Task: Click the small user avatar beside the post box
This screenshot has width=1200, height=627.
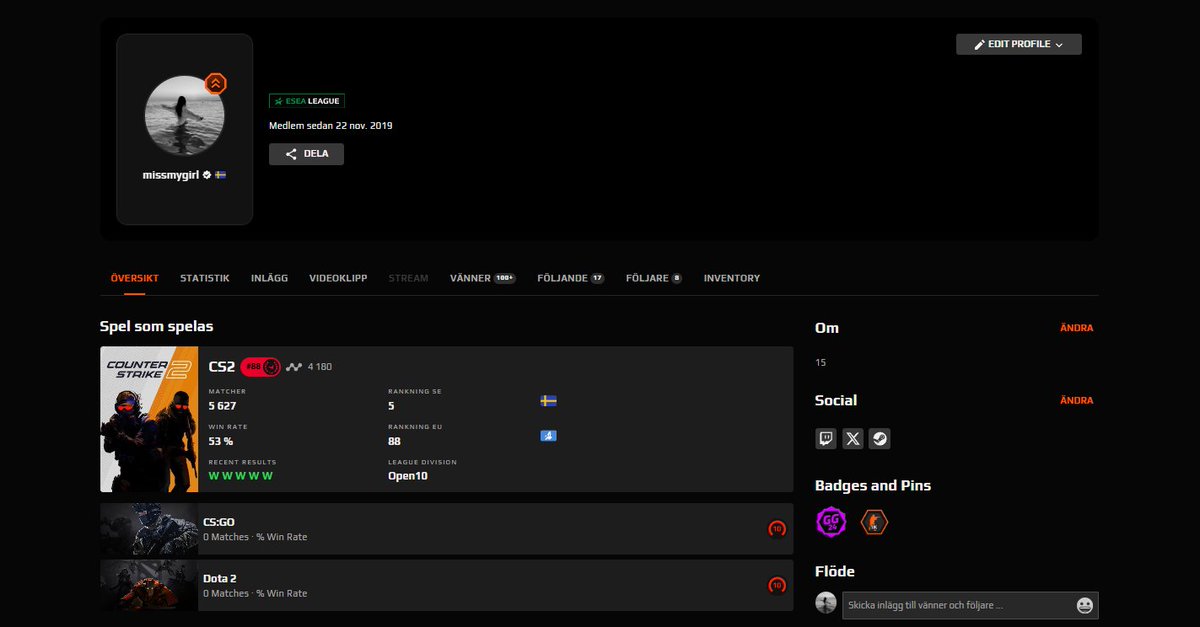Action: tap(826, 602)
